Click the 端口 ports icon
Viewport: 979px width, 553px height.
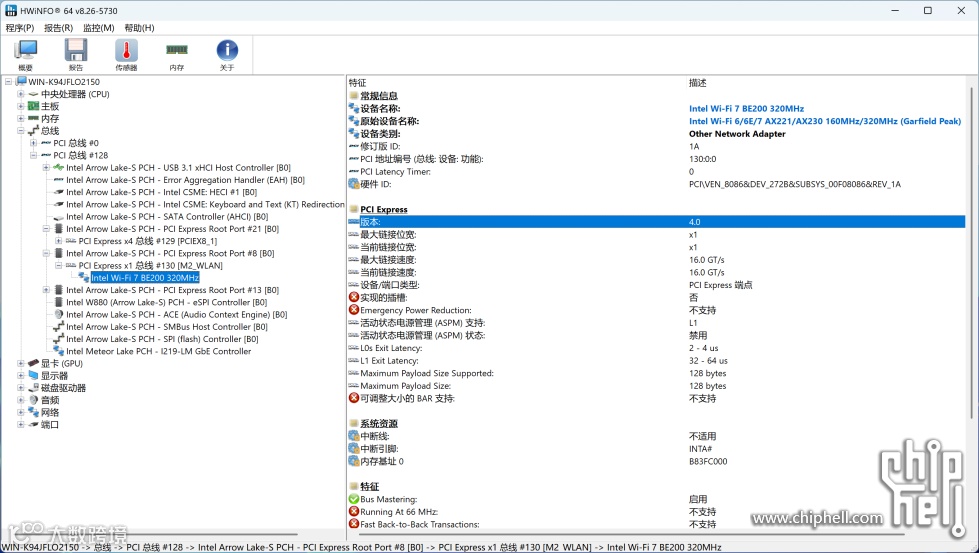(34, 424)
